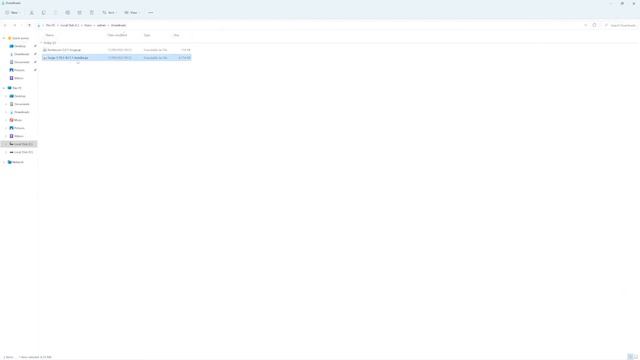Screen dimensions: 640x360
Task: Open pinned Downloads under Quick access
Action: 21,54
